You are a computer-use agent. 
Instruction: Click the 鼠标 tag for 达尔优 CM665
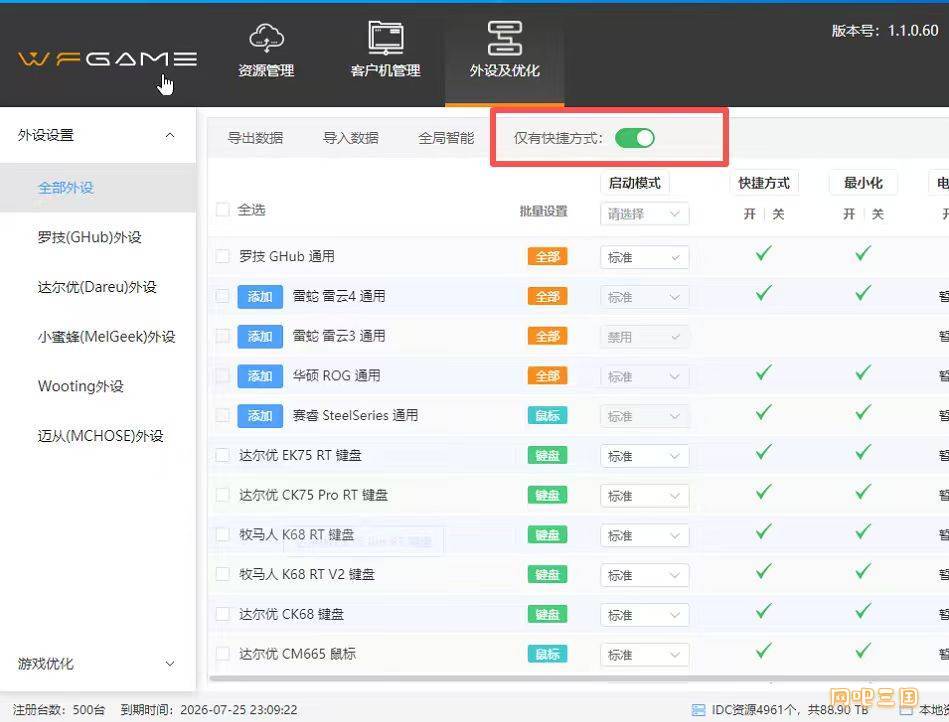point(547,655)
